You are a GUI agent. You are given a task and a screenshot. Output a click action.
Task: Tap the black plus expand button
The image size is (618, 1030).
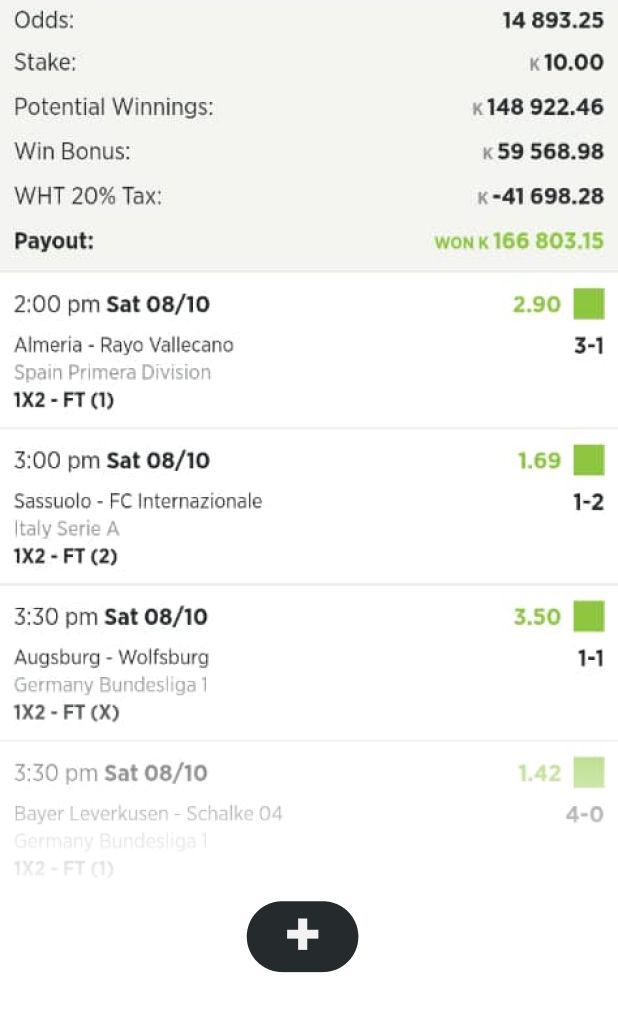(302, 936)
